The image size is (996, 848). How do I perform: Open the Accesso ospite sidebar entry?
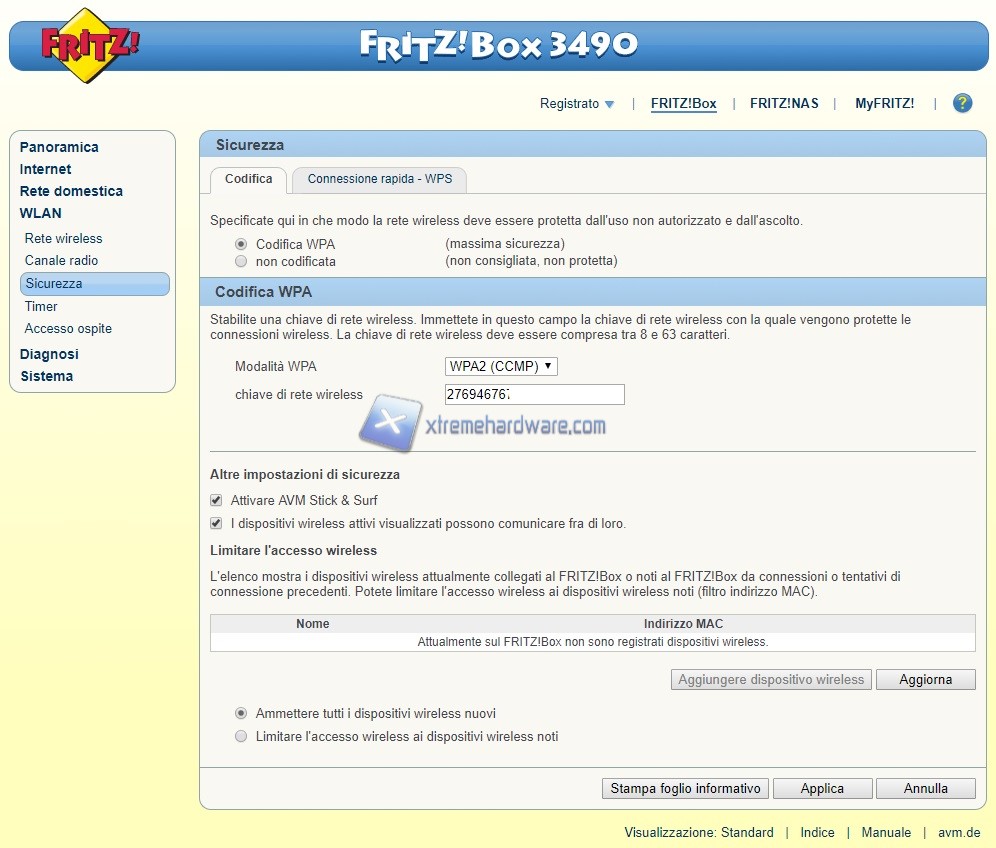pos(68,329)
